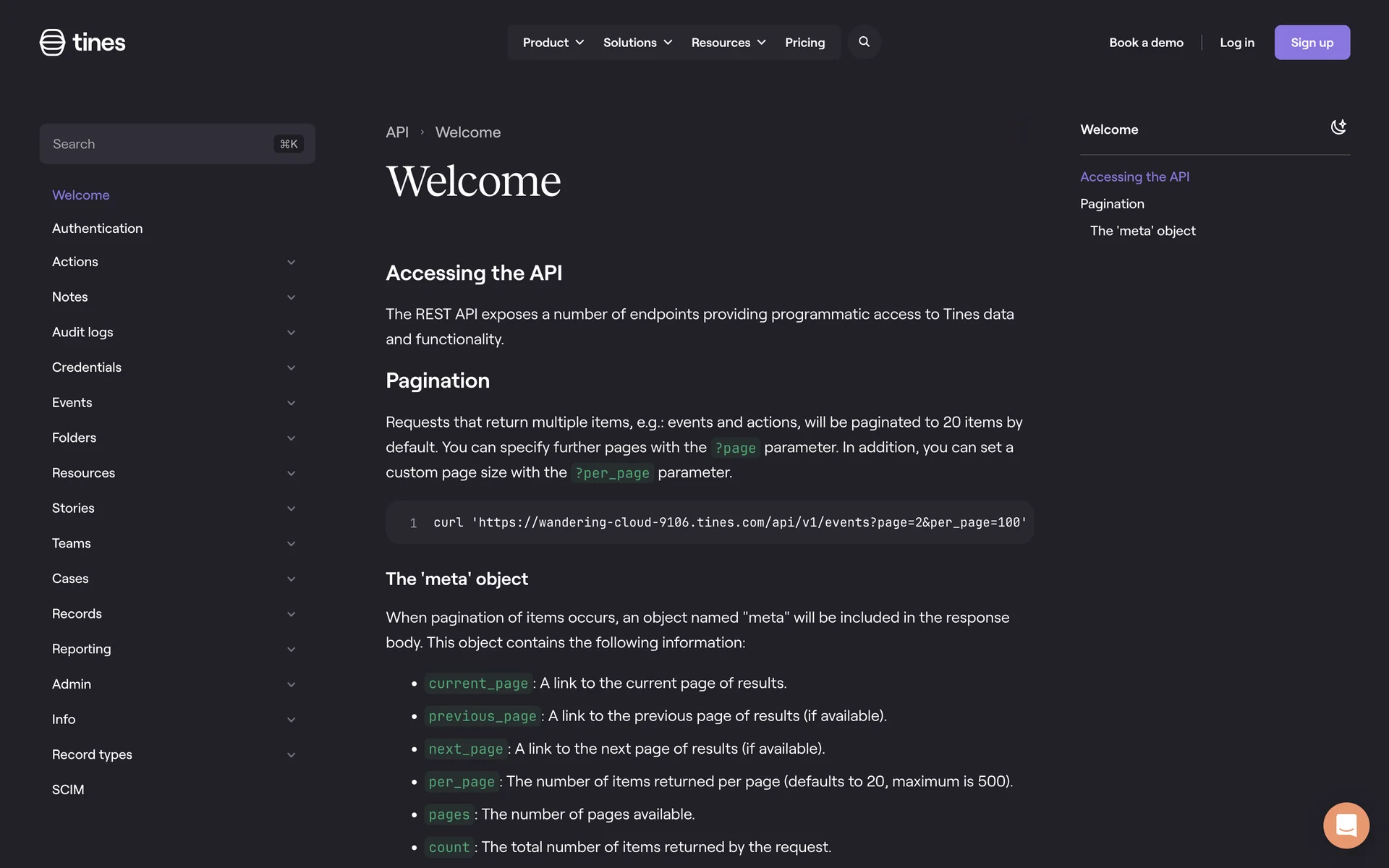Focus the sidebar Search field

159,144
